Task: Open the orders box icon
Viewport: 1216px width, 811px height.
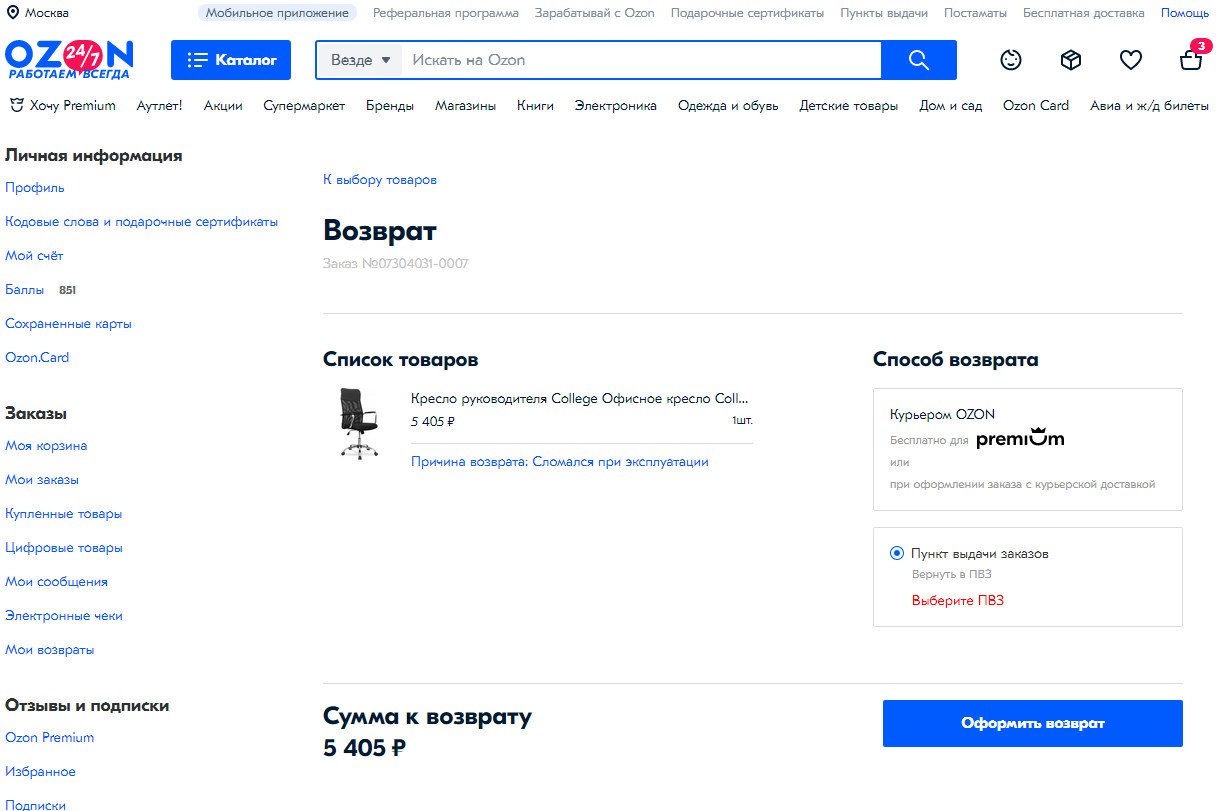Action: [1071, 60]
